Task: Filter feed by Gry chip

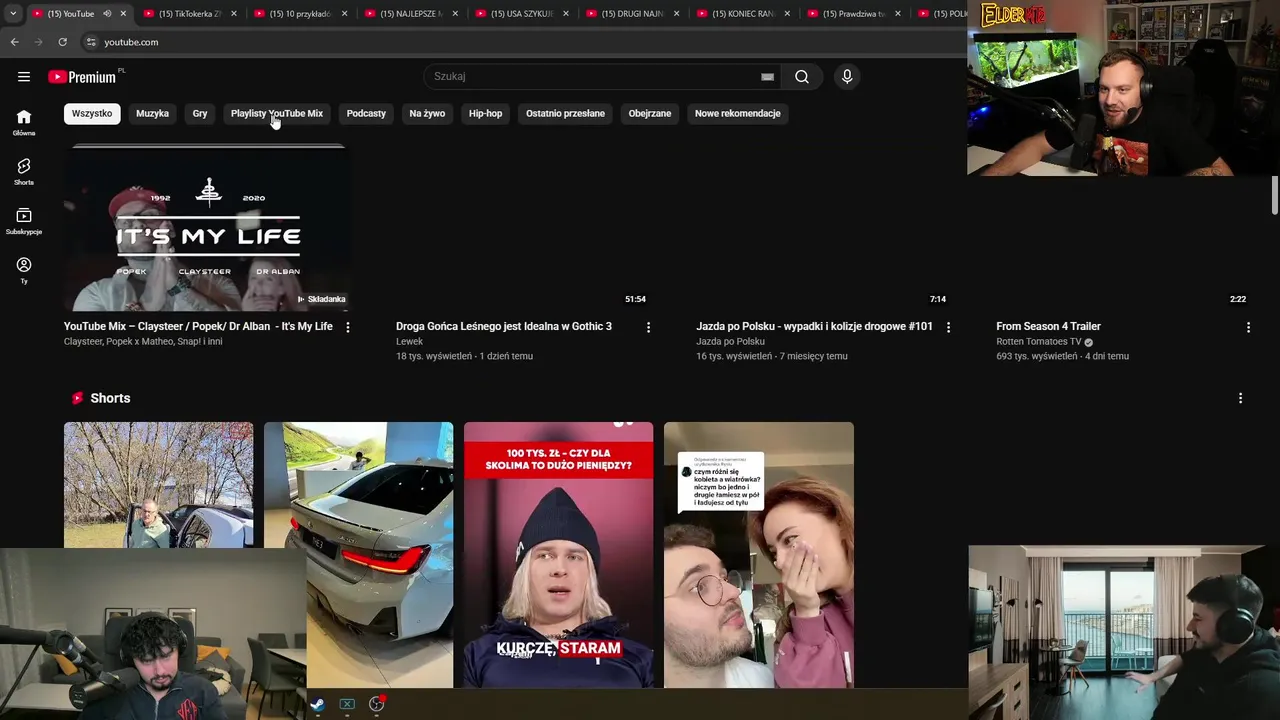Action: coord(200,113)
